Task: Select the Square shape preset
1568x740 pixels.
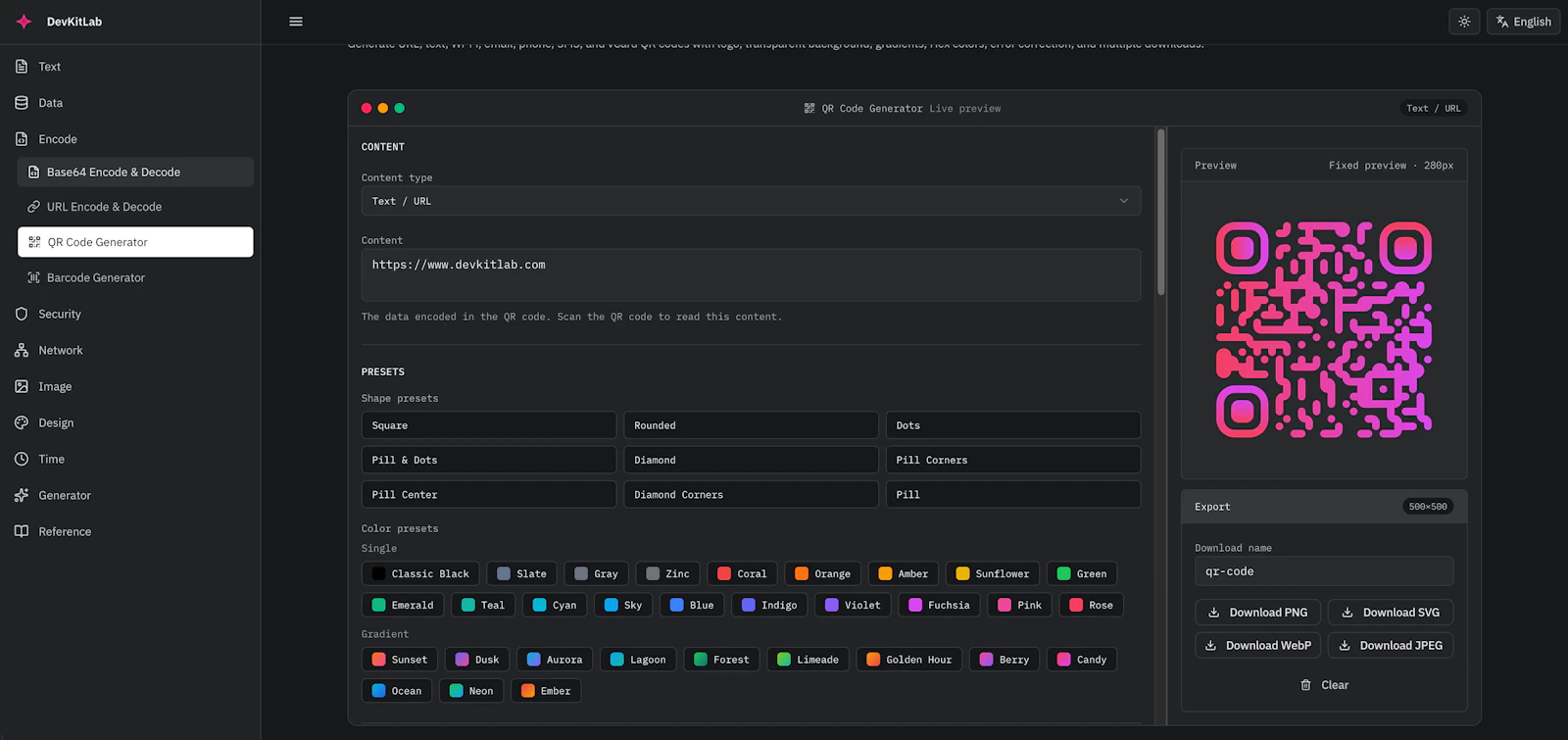Action: 489,425
